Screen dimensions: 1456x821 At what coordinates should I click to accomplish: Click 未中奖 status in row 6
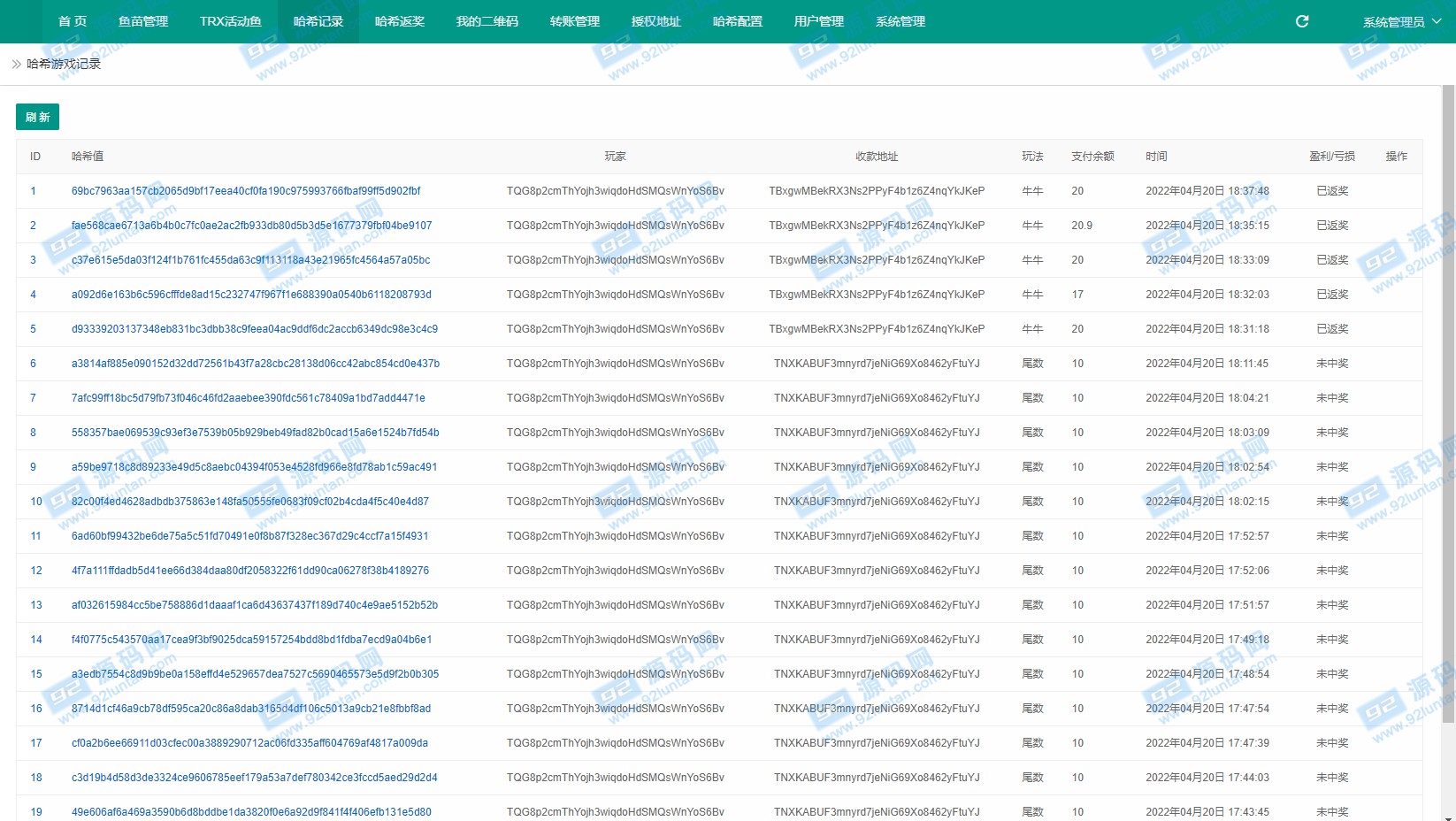pyautogui.click(x=1332, y=364)
